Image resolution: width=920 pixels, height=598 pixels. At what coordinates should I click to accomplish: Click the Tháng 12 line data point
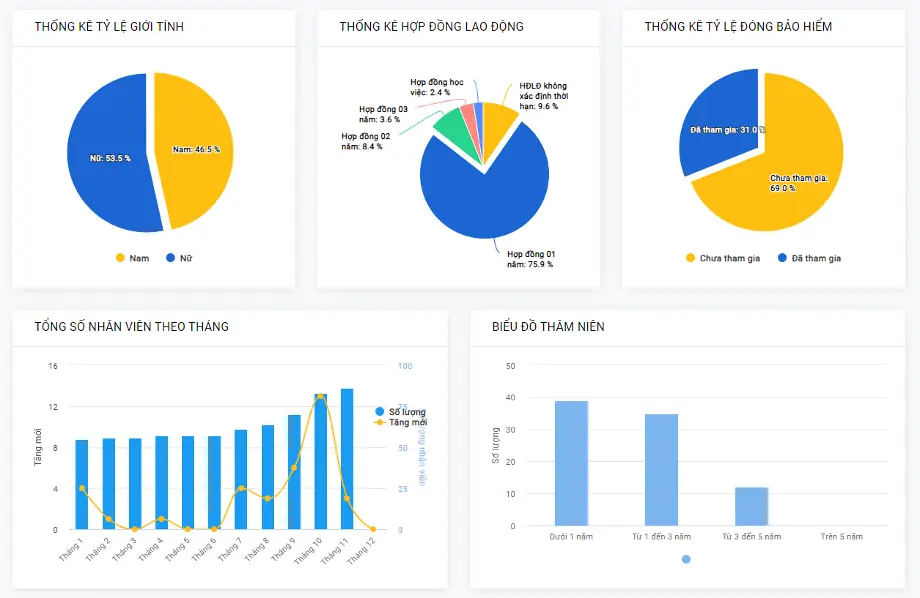point(373,529)
